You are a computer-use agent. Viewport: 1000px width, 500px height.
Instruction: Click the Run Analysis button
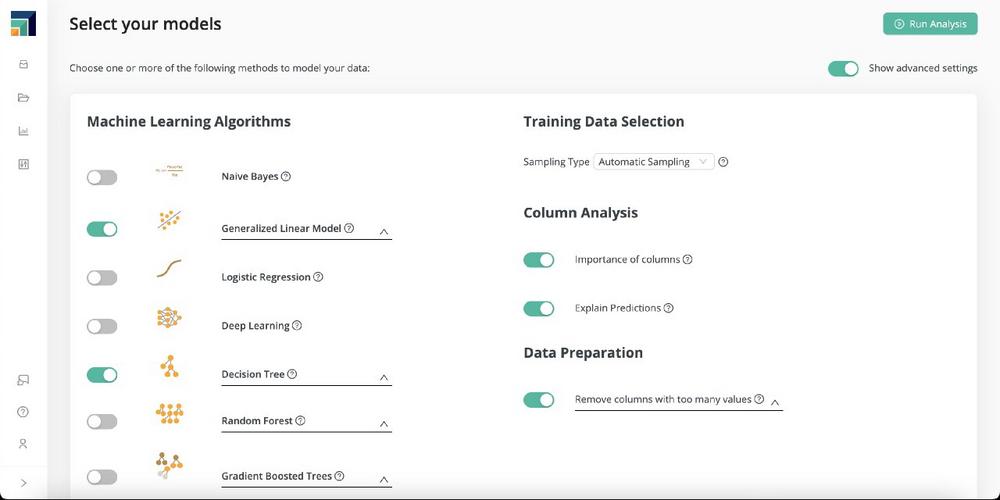pos(930,24)
